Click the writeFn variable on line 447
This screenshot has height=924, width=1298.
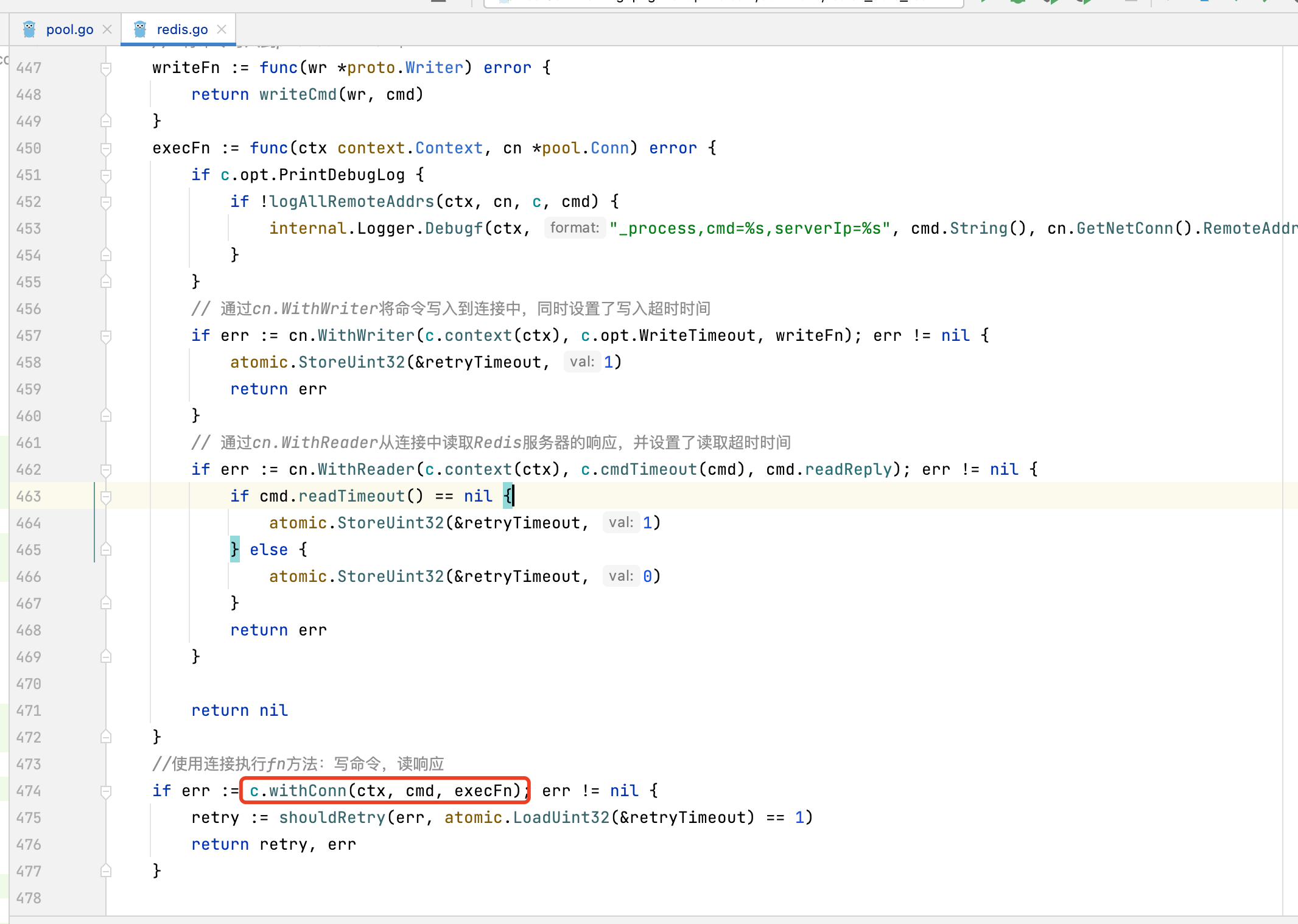click(186, 68)
